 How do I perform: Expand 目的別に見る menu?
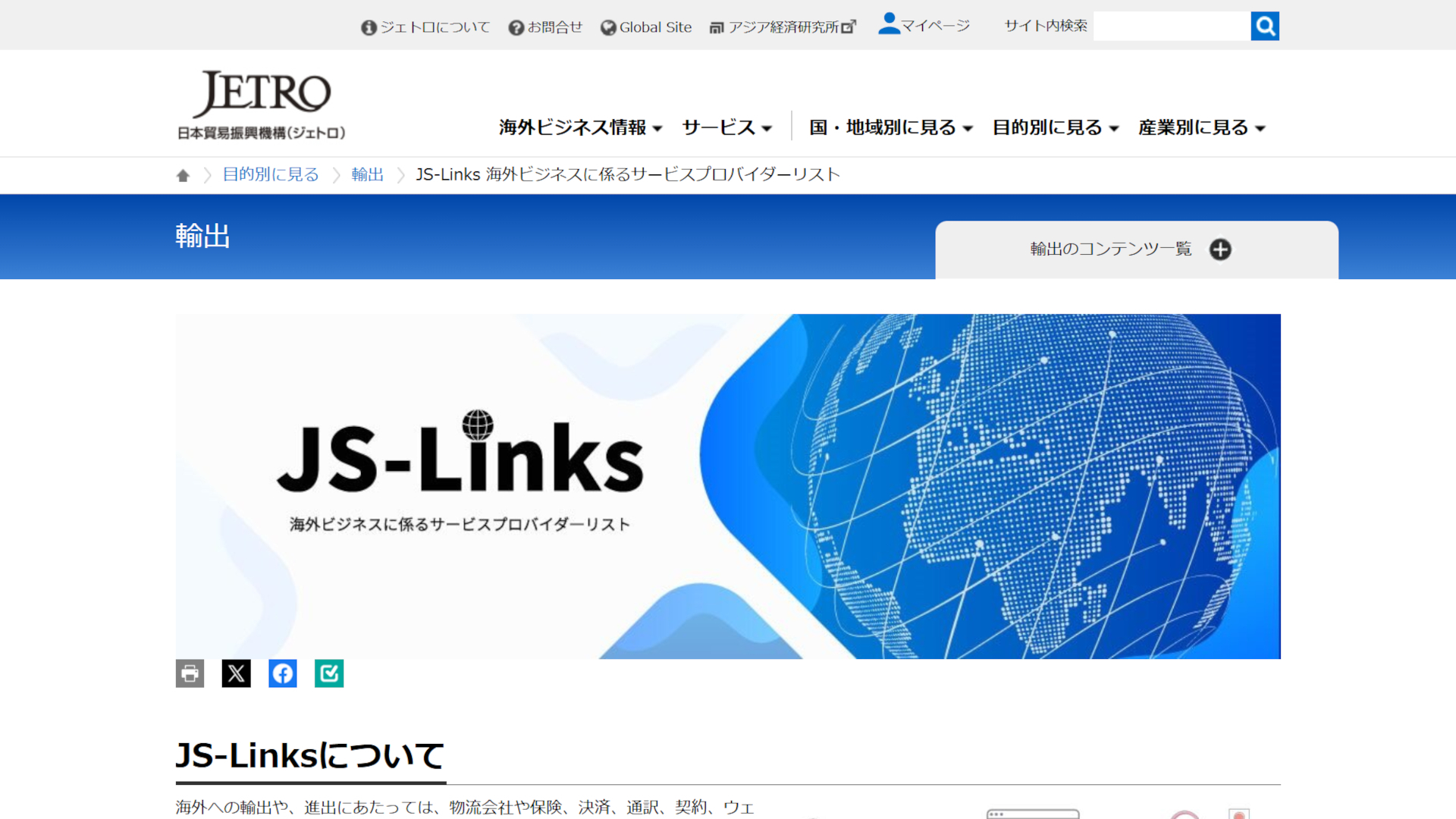coord(1055,127)
